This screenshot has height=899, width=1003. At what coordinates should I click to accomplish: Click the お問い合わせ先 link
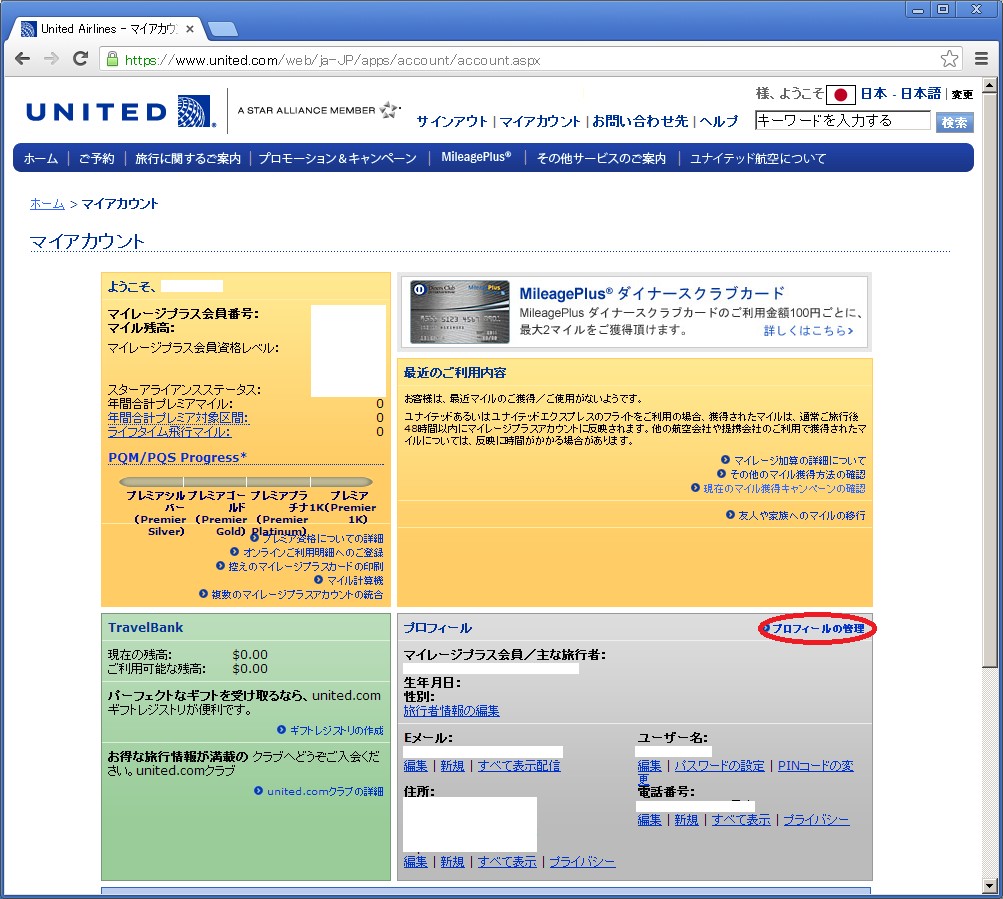[x=640, y=121]
